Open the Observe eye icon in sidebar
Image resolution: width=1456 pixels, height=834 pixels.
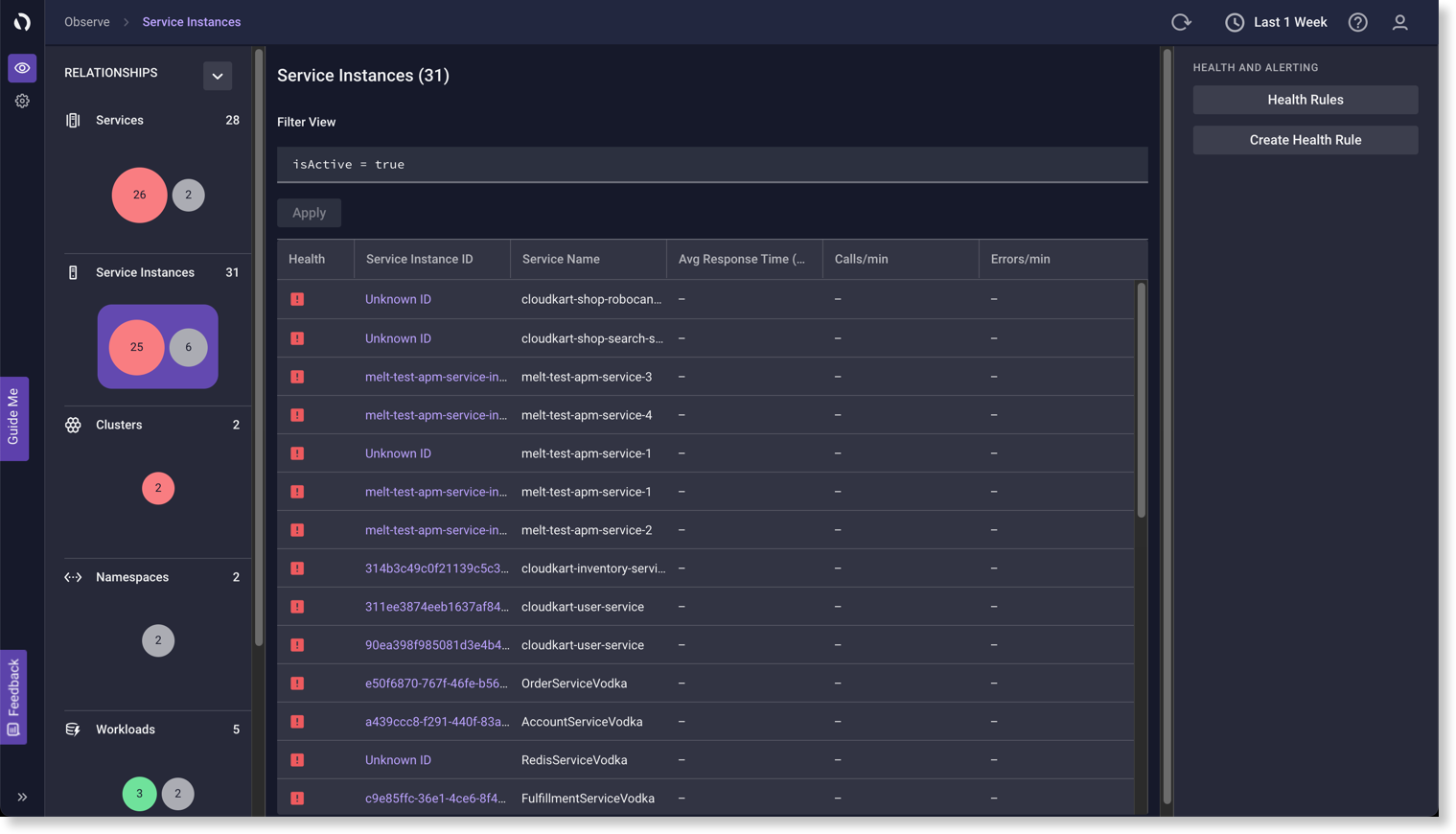22,68
